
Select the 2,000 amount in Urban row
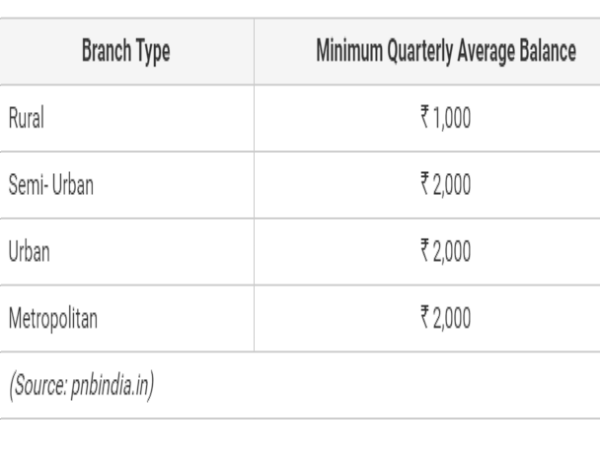tap(452, 252)
